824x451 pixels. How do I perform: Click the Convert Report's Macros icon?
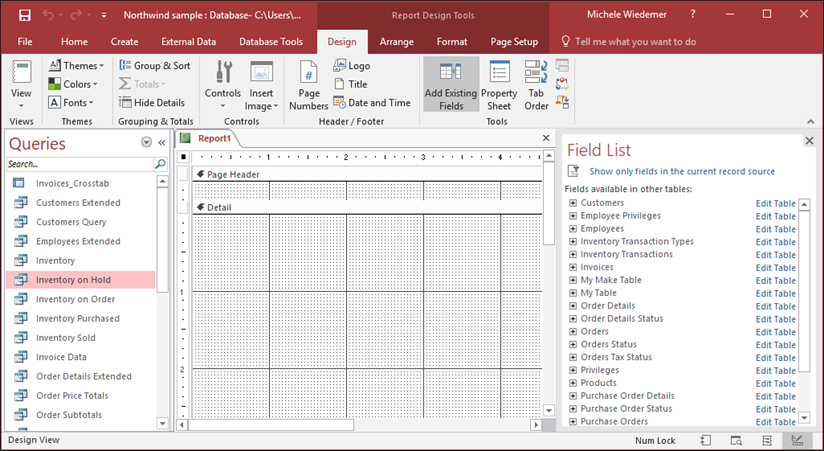(562, 102)
